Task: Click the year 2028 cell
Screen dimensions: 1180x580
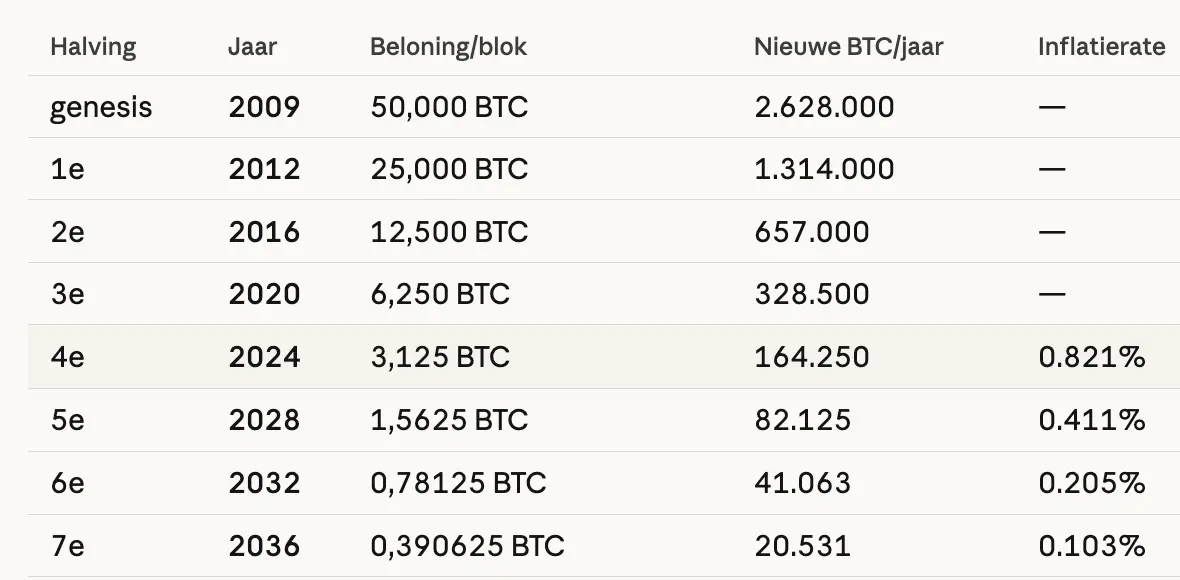Action: click(264, 420)
